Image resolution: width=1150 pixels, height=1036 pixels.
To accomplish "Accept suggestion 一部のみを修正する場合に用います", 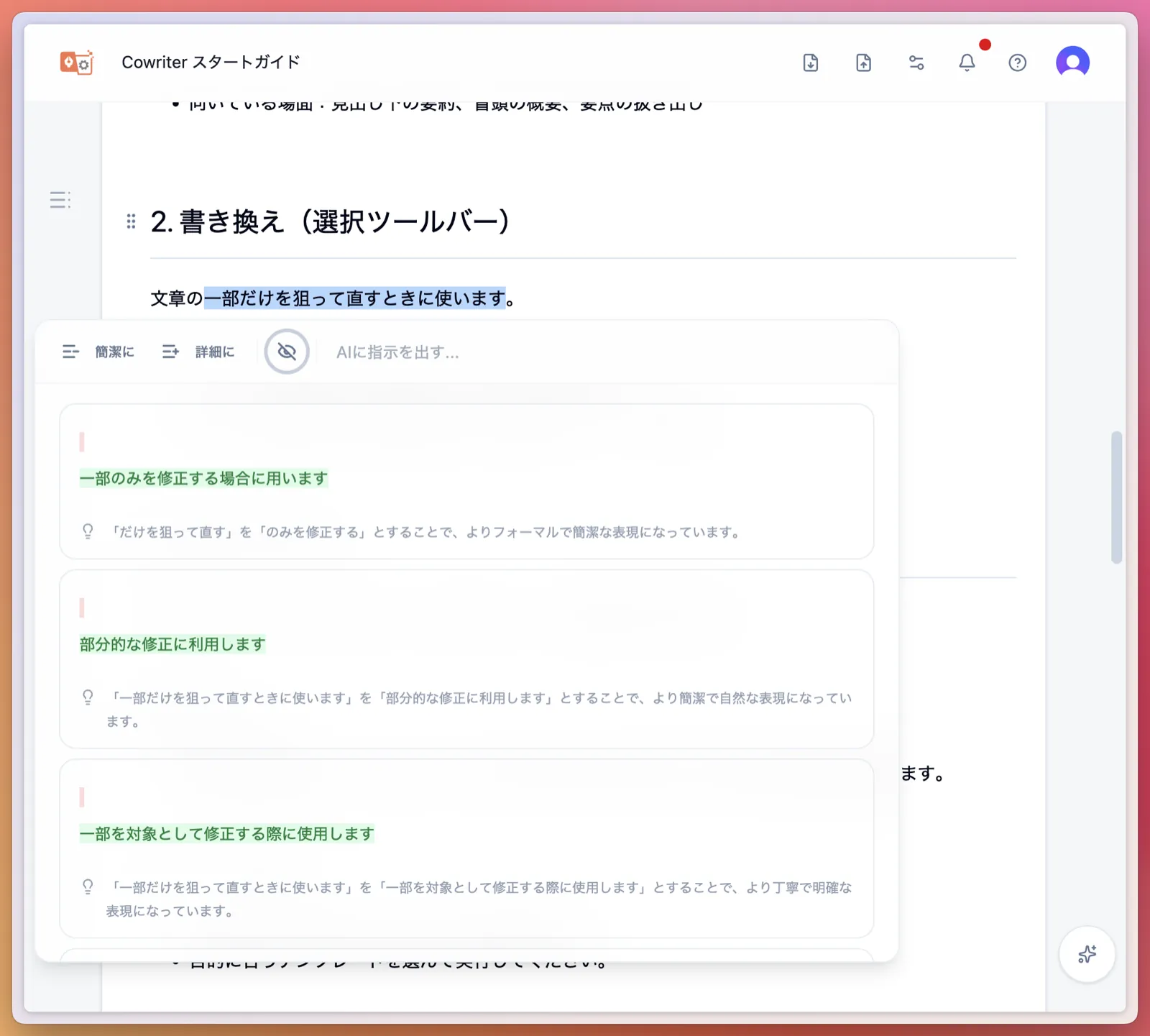I will [204, 477].
